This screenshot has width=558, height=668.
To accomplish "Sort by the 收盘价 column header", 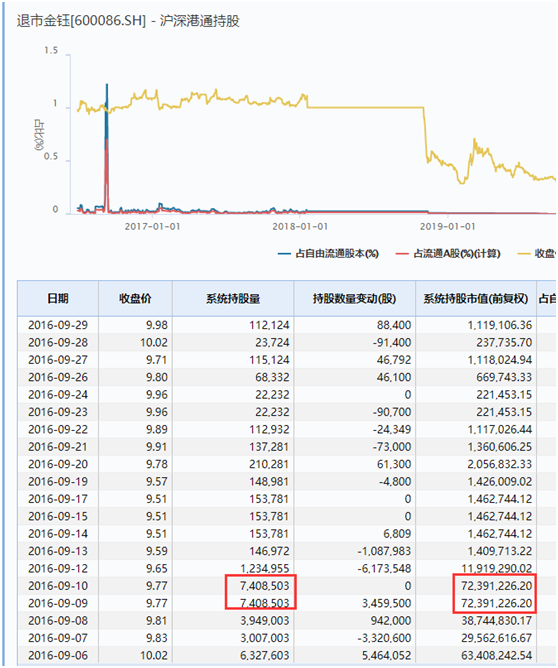I will point(135,299).
